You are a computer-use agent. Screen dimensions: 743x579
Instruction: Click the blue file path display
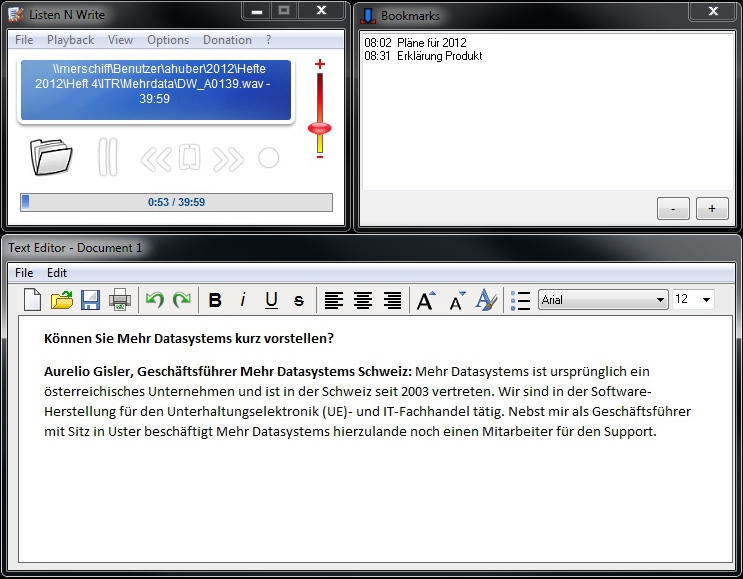[155, 90]
